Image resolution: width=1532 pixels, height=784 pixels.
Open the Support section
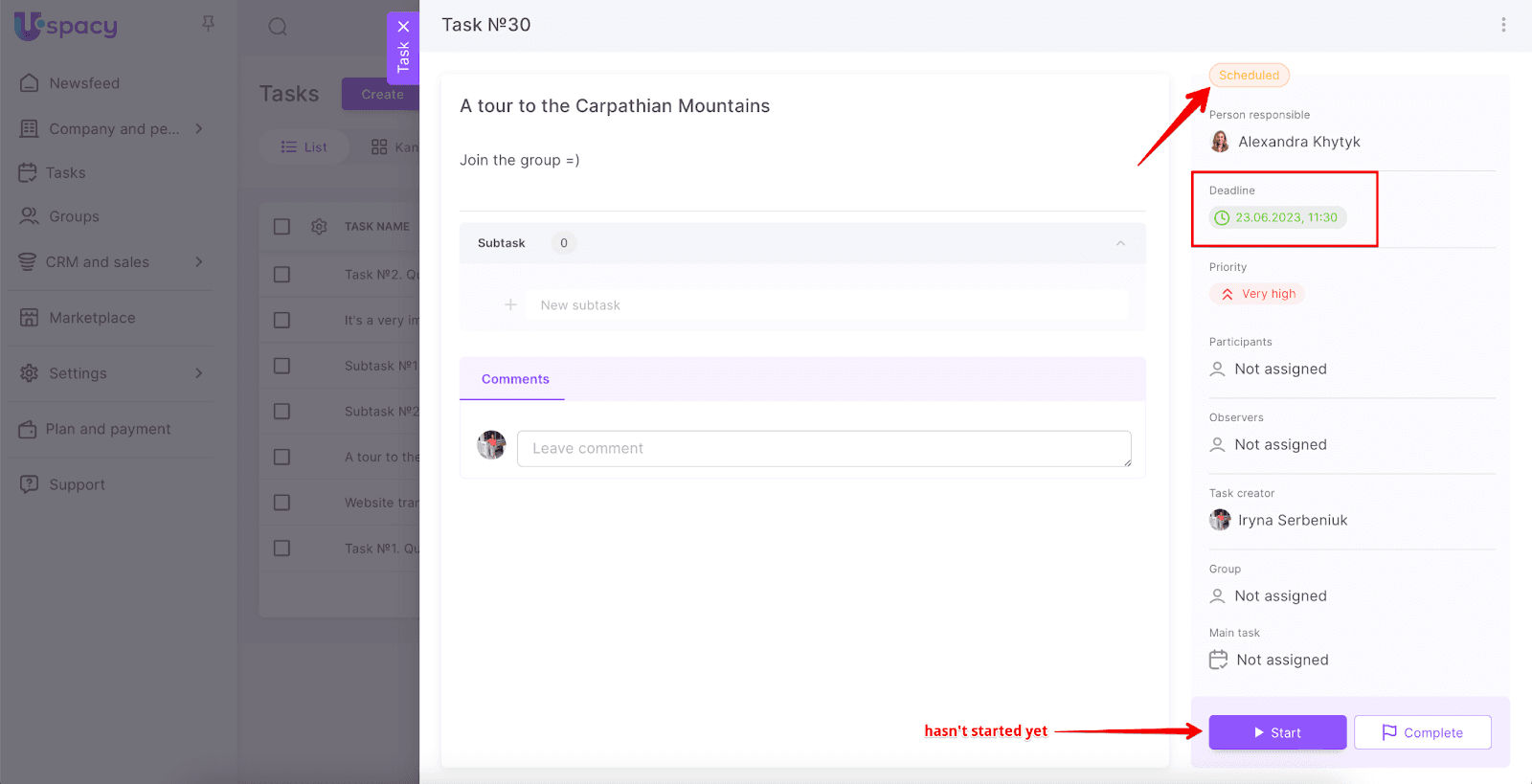click(77, 484)
